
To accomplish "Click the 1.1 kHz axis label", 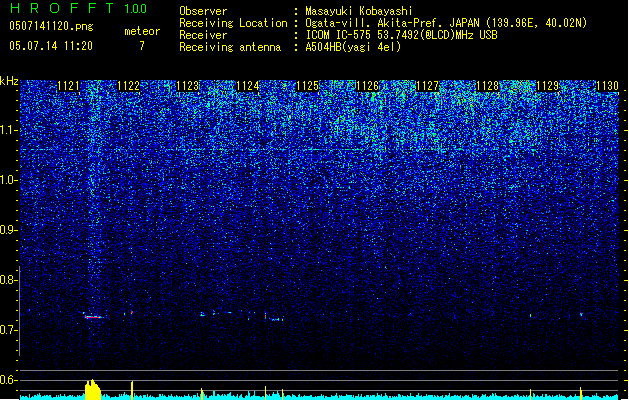I will [8, 130].
